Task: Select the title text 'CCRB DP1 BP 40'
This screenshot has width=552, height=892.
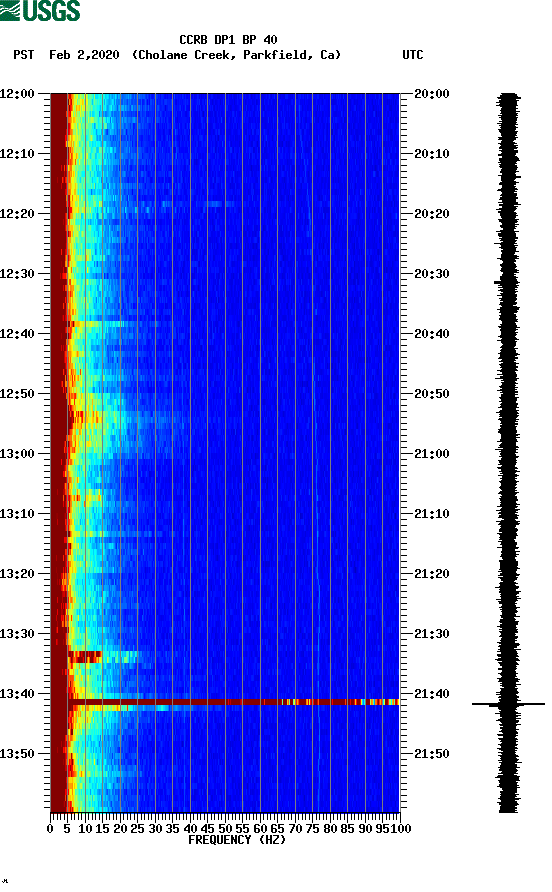Action: [228, 40]
